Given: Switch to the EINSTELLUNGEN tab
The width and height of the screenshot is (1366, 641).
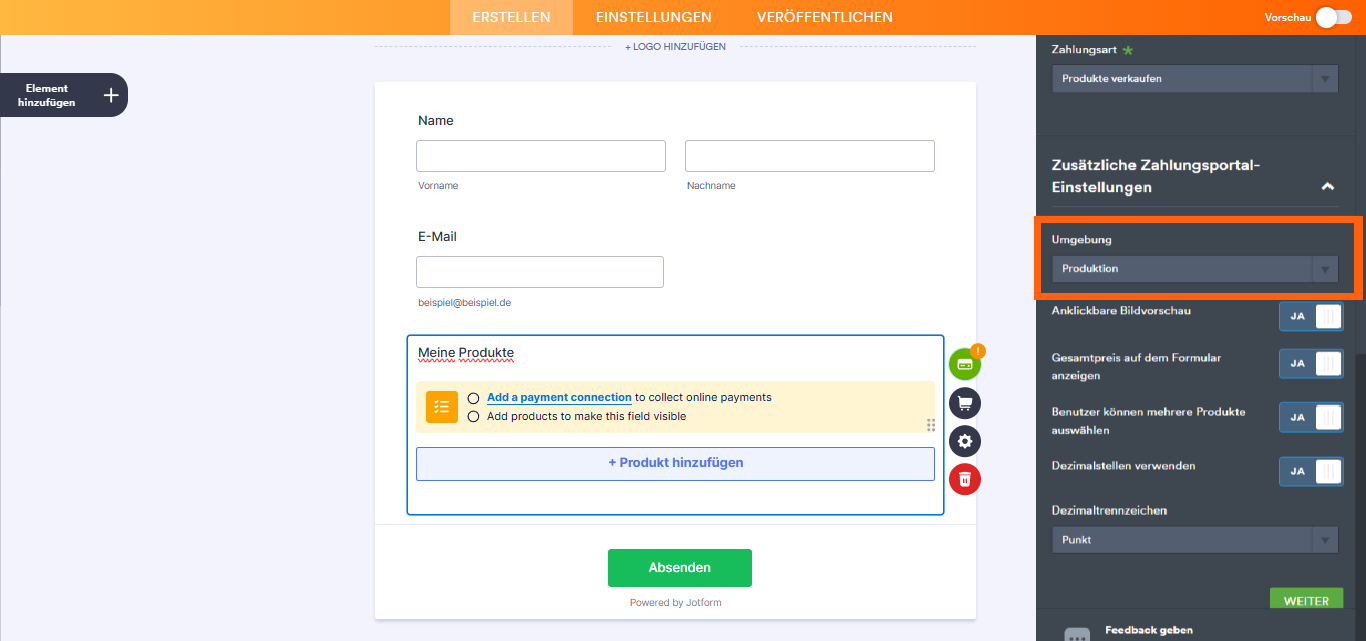Looking at the screenshot, I should click(x=653, y=17).
